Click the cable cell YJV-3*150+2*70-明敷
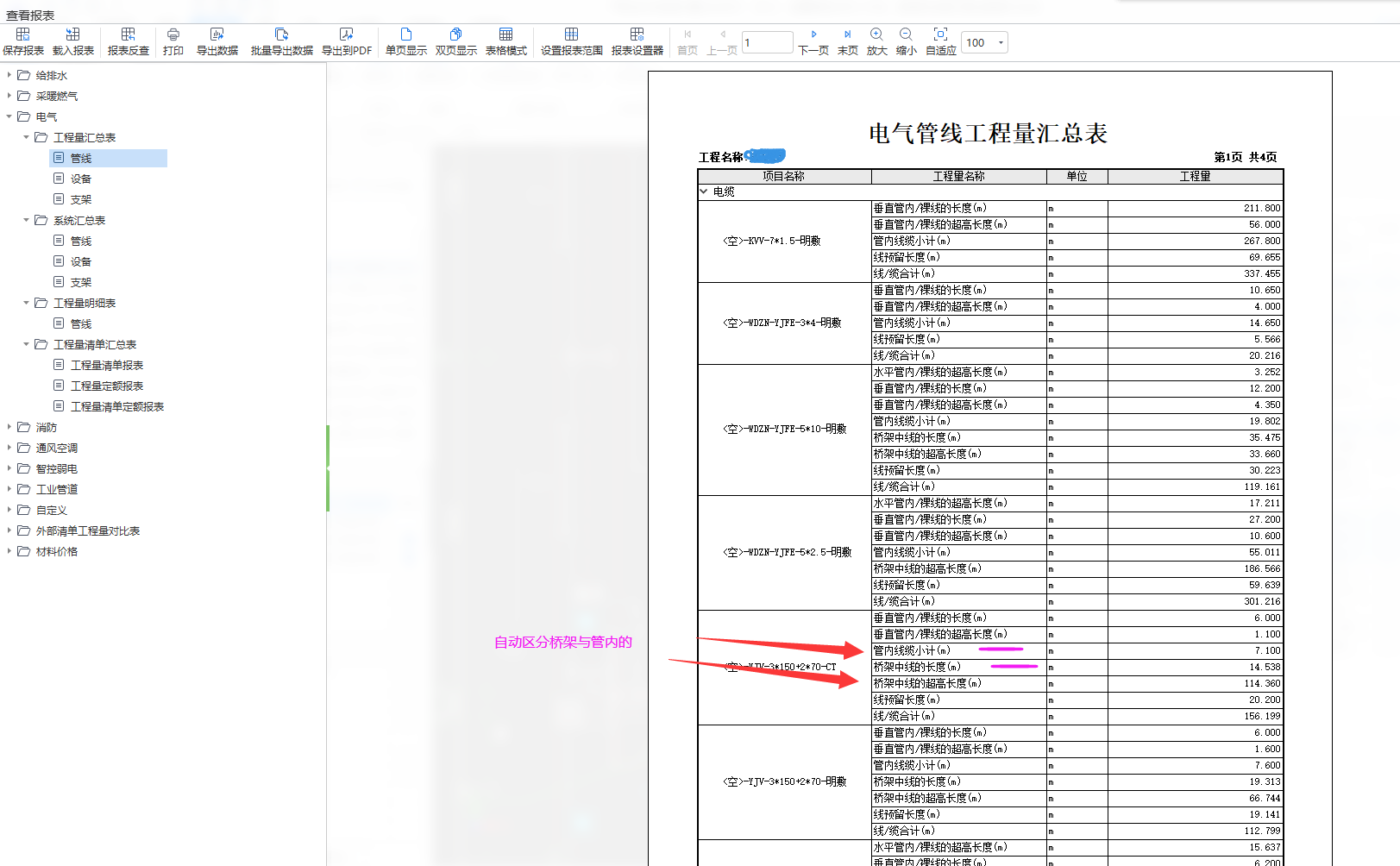Screen dimensions: 1400x866 click(x=785, y=781)
